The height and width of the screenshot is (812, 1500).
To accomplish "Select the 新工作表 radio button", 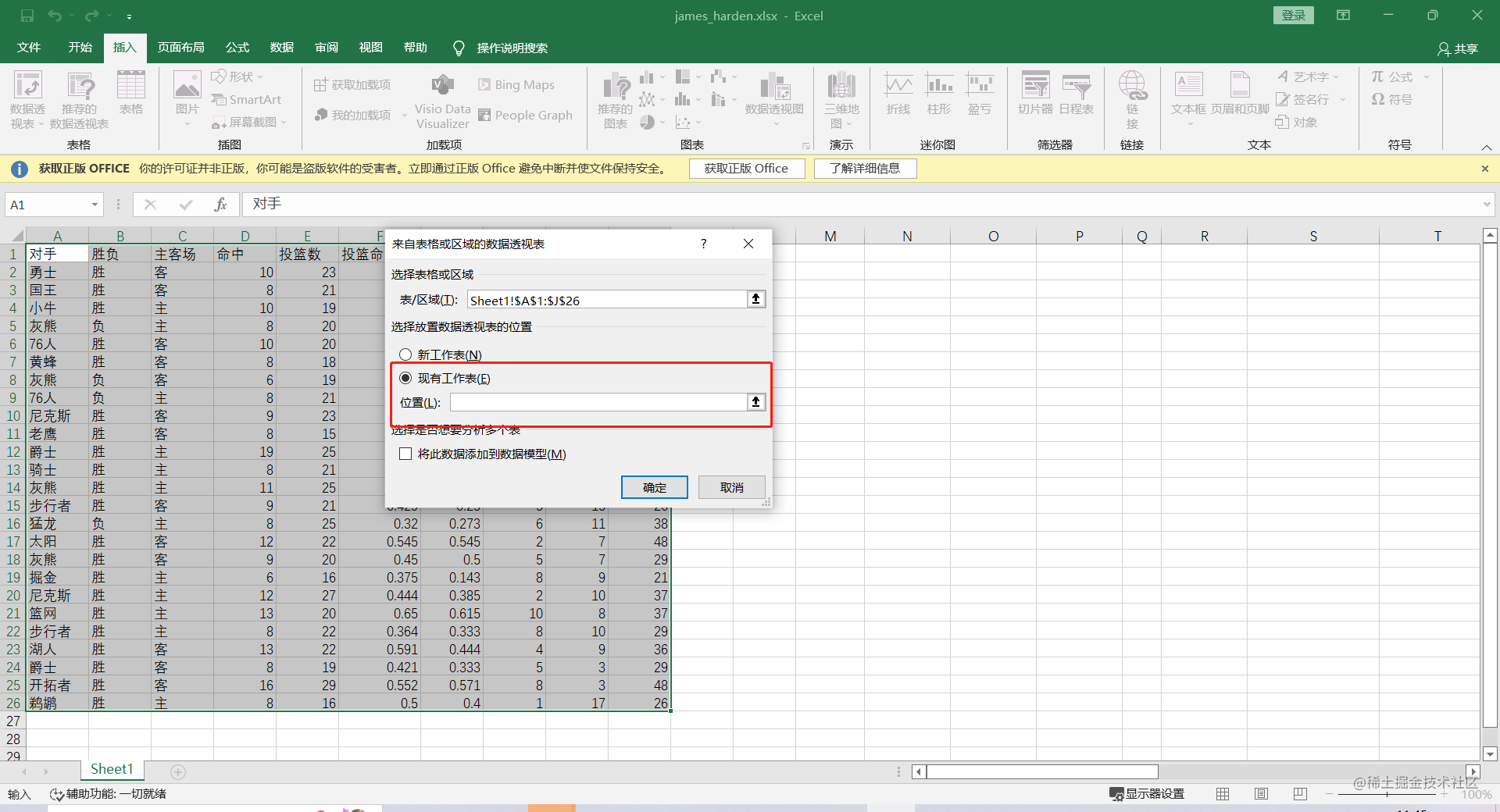I will tap(406, 354).
